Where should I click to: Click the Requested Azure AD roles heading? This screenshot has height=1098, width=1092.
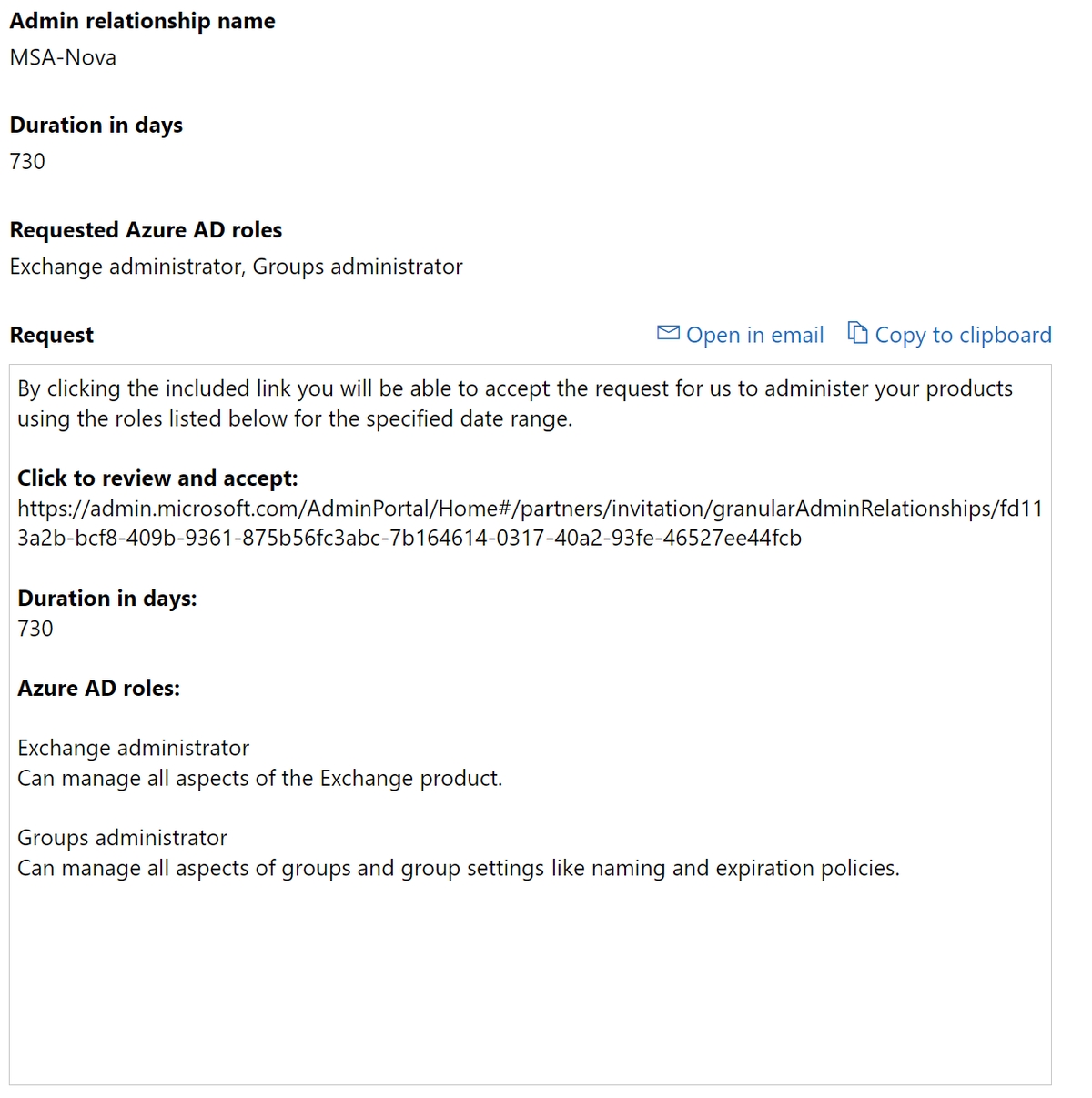[146, 229]
